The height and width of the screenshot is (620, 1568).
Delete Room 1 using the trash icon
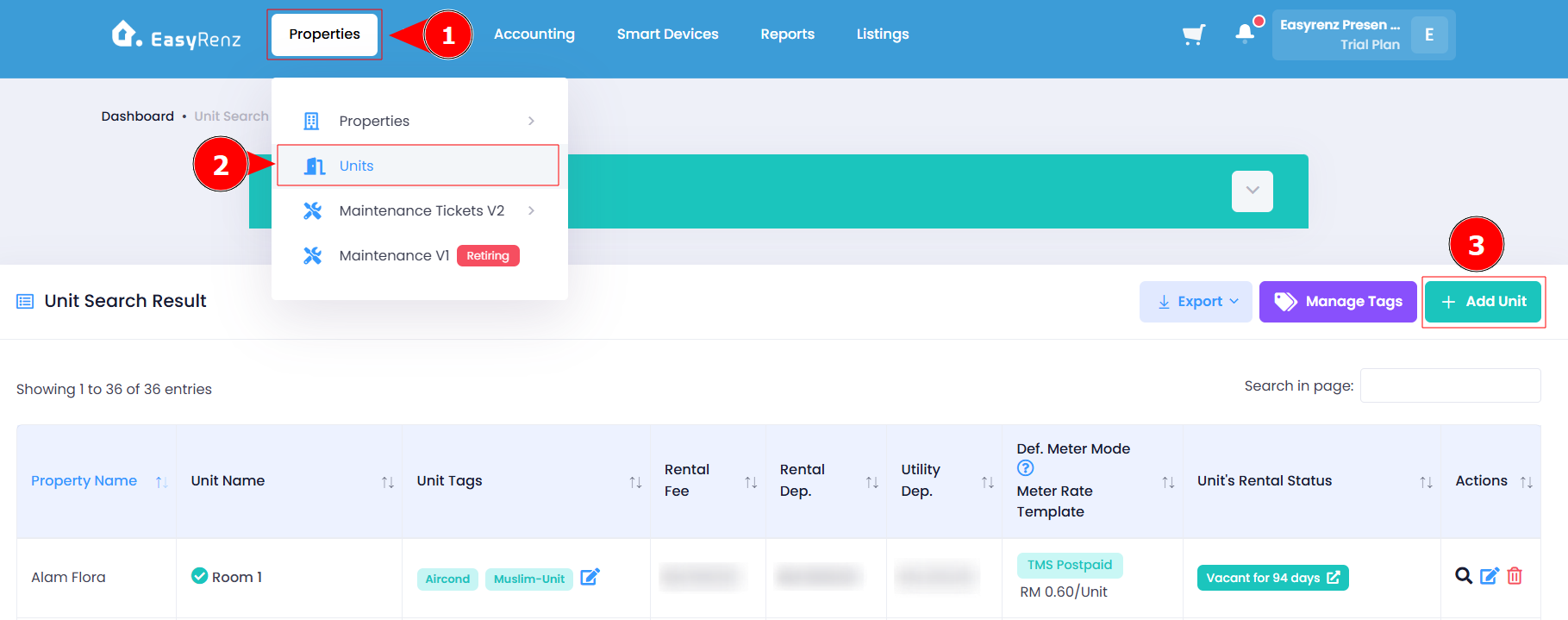click(1515, 576)
